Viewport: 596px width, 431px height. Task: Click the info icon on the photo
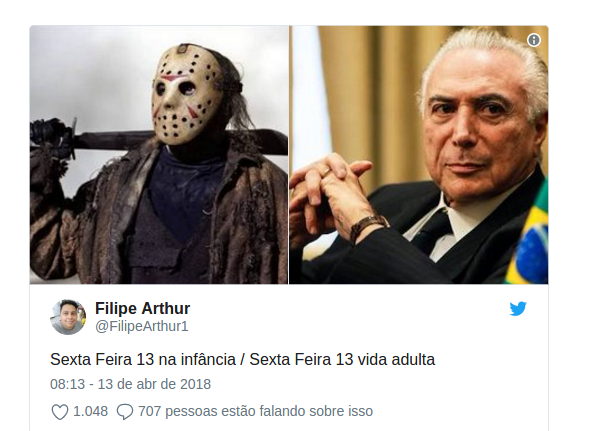[534, 40]
